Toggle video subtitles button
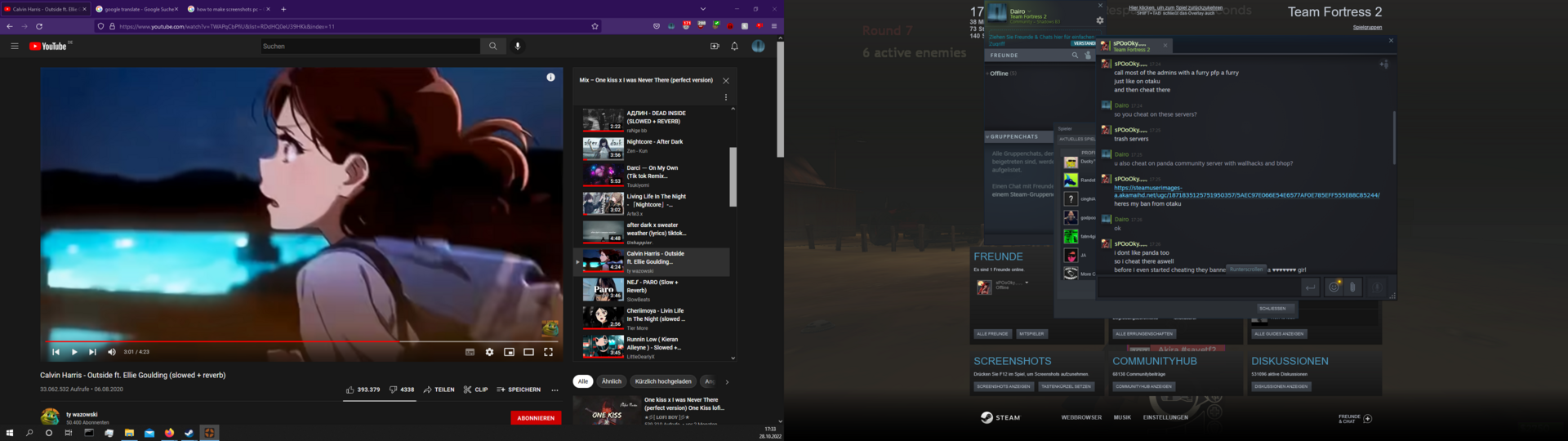 (x=470, y=352)
